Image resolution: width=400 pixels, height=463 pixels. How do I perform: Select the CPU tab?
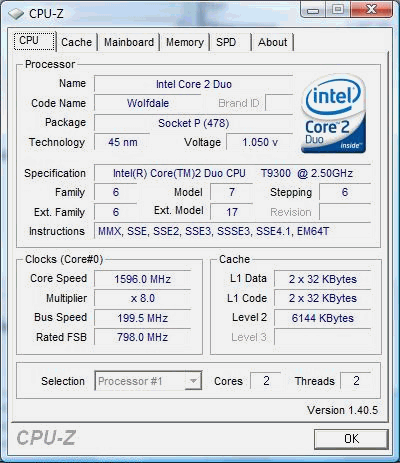click(x=34, y=41)
